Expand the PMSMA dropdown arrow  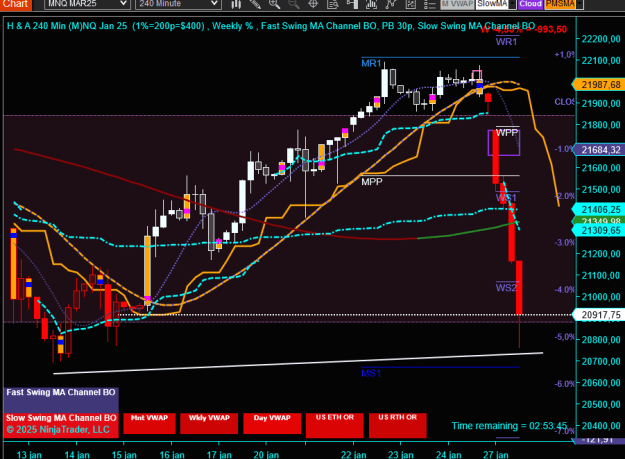tap(580, 4)
